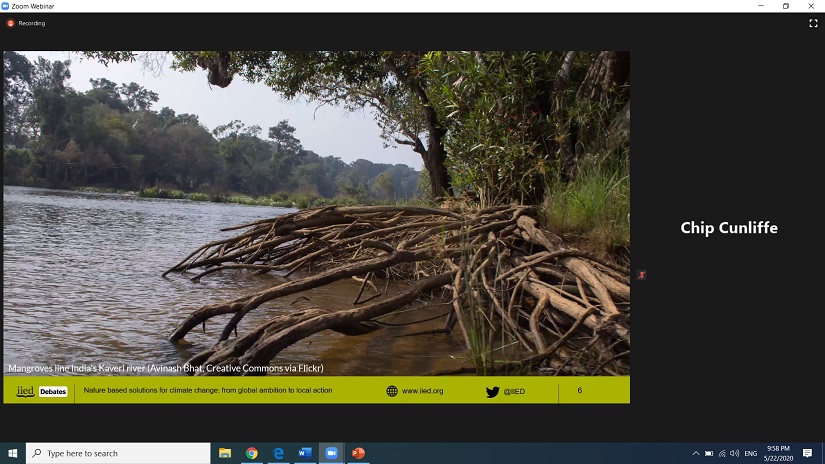Enter full screen using the top-right icon
Image resolution: width=825 pixels, height=464 pixels.
(813, 23)
